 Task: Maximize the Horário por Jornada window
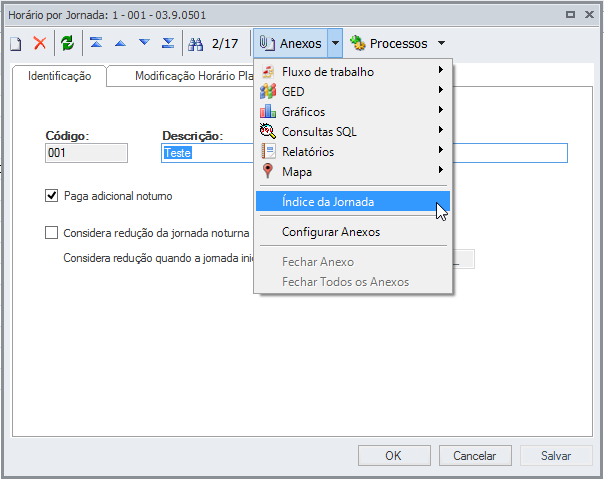click(570, 15)
